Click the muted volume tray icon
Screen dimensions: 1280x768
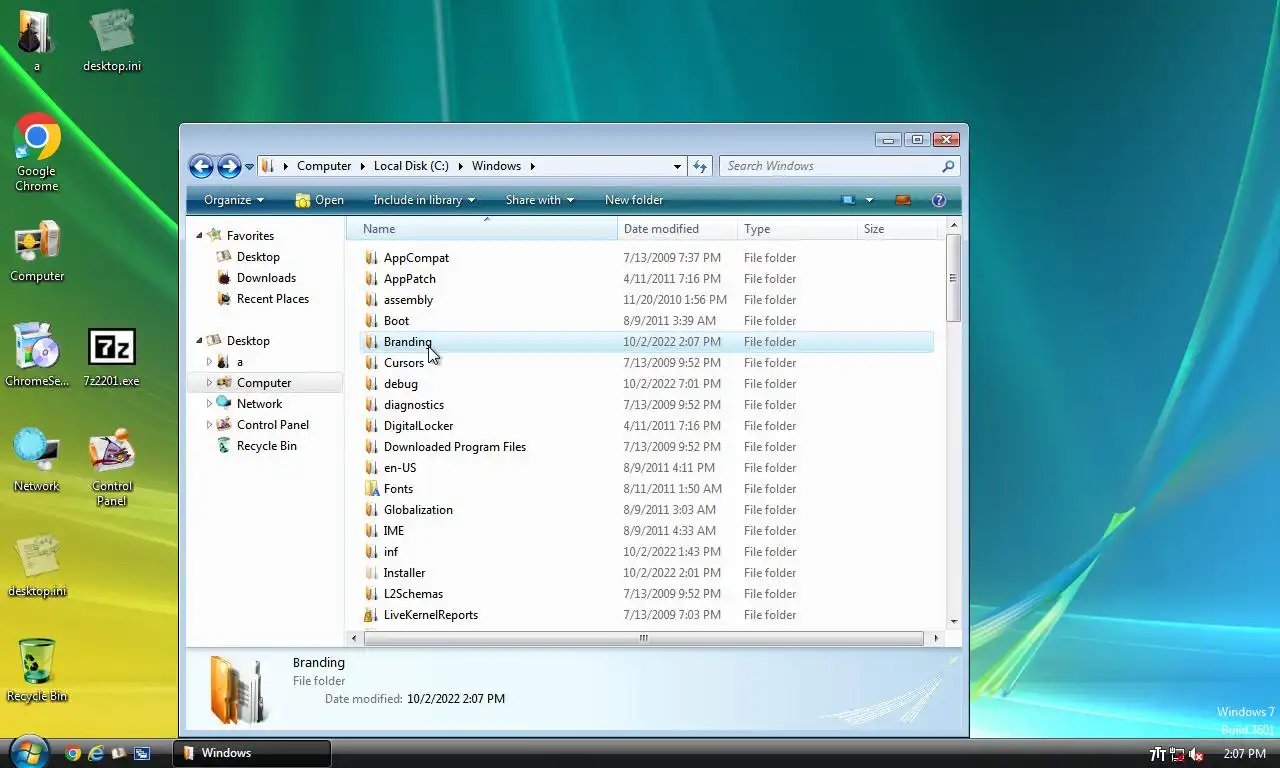coord(1196,754)
